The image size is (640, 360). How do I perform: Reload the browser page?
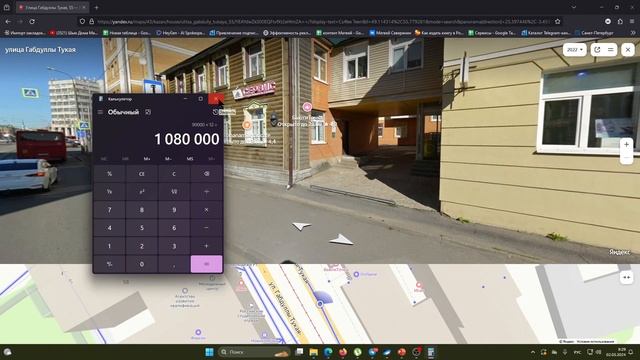32,21
